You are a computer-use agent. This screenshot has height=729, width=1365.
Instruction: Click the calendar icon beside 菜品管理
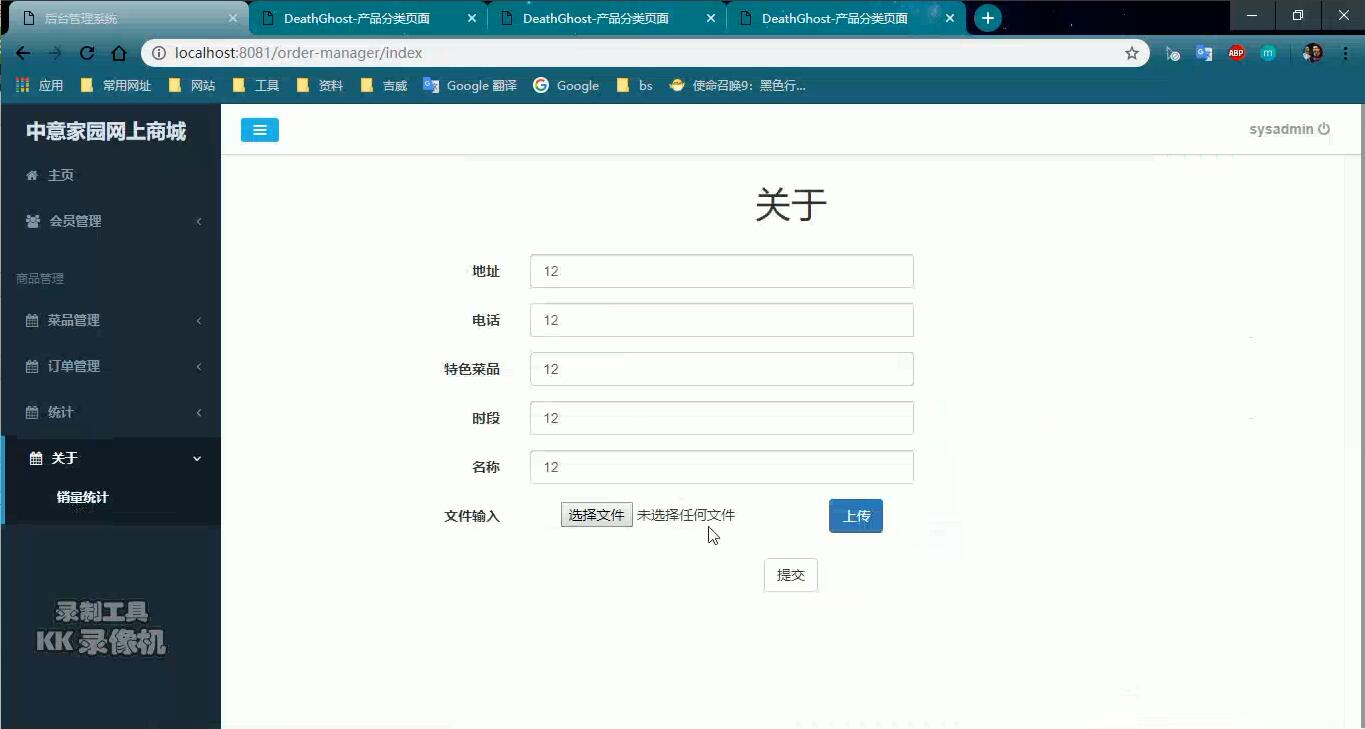(32, 320)
